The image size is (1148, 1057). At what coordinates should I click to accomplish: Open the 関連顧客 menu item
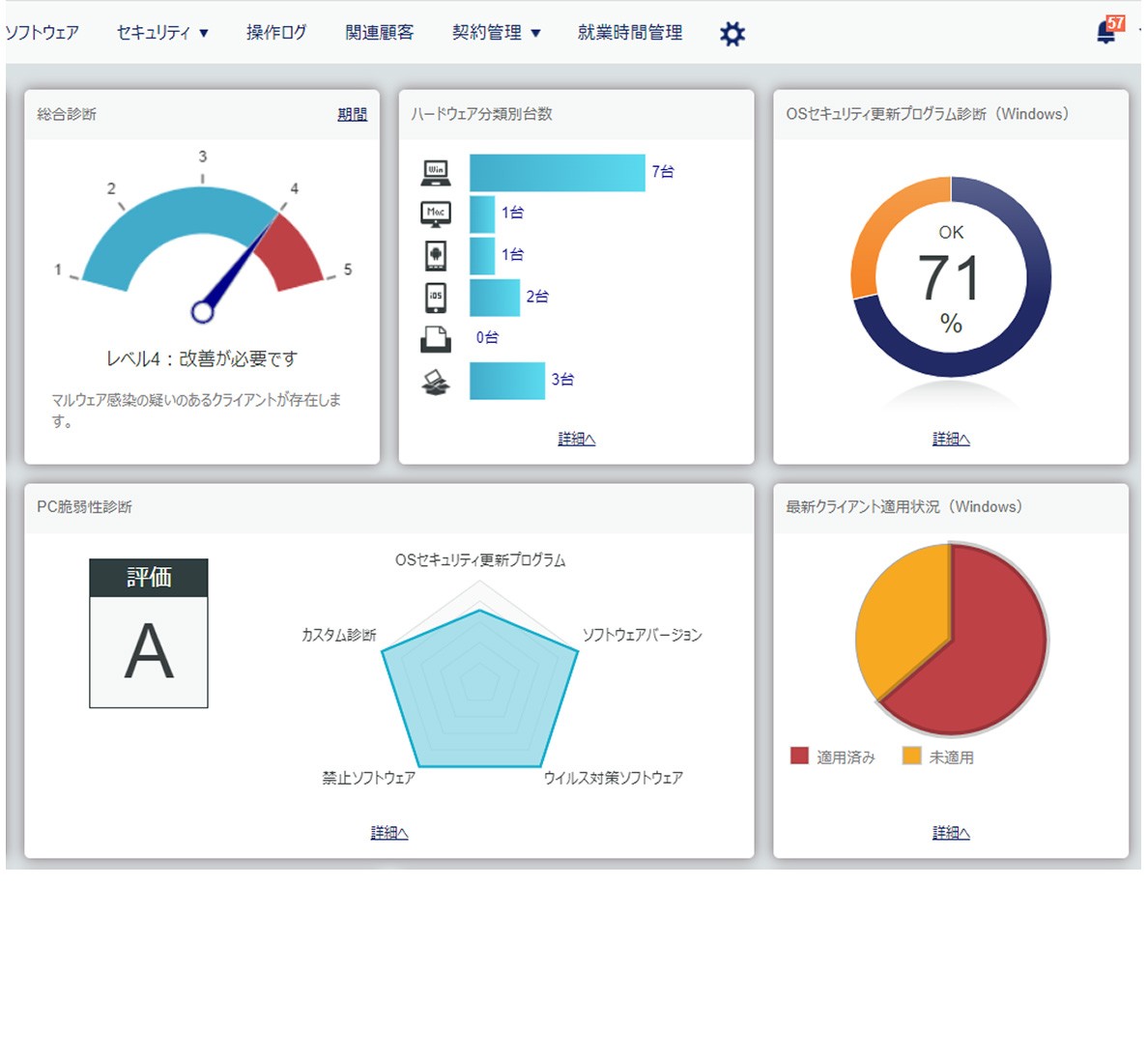(x=380, y=33)
